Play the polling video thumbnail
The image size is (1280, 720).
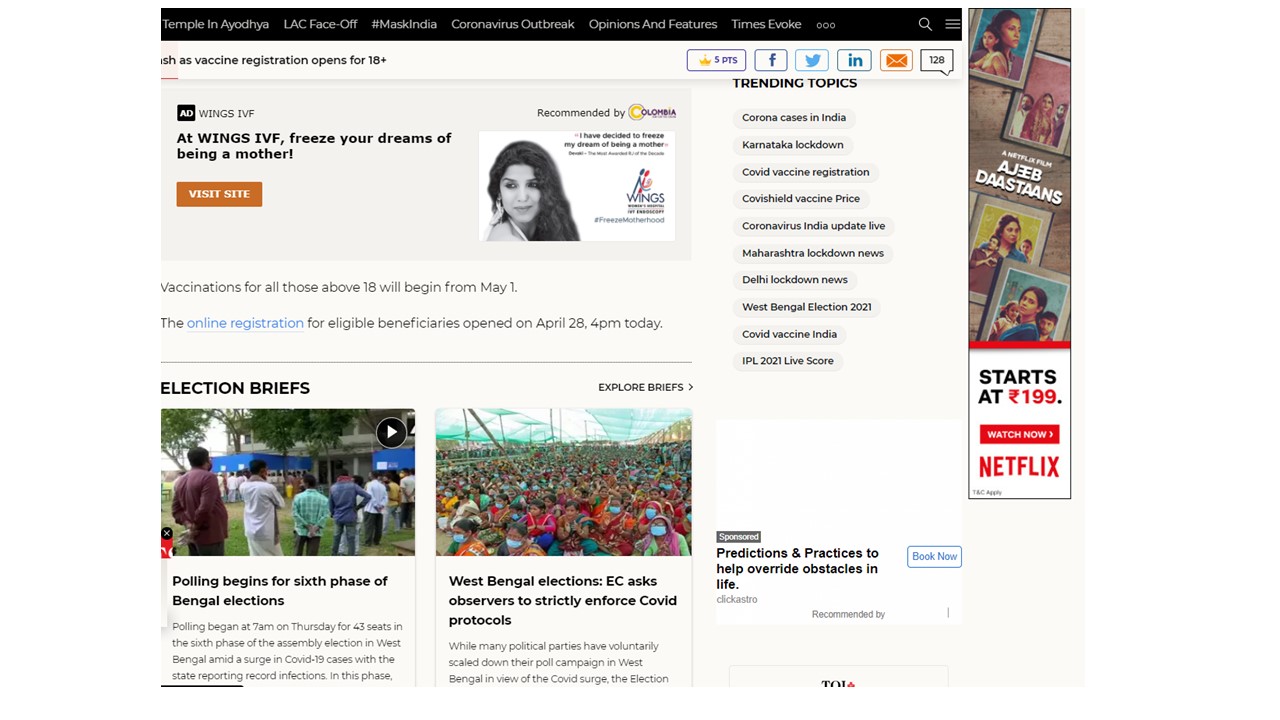point(391,432)
